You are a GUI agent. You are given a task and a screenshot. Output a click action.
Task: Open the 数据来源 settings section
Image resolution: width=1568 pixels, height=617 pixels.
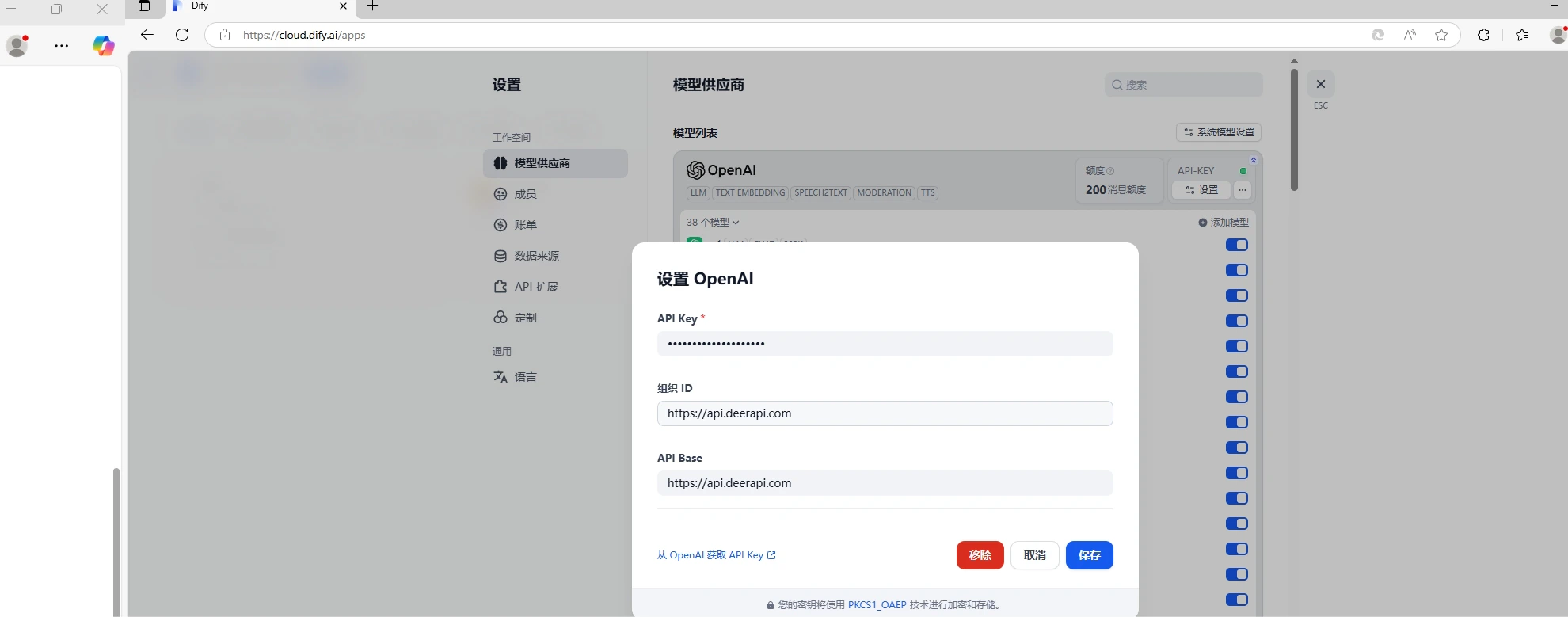point(555,256)
